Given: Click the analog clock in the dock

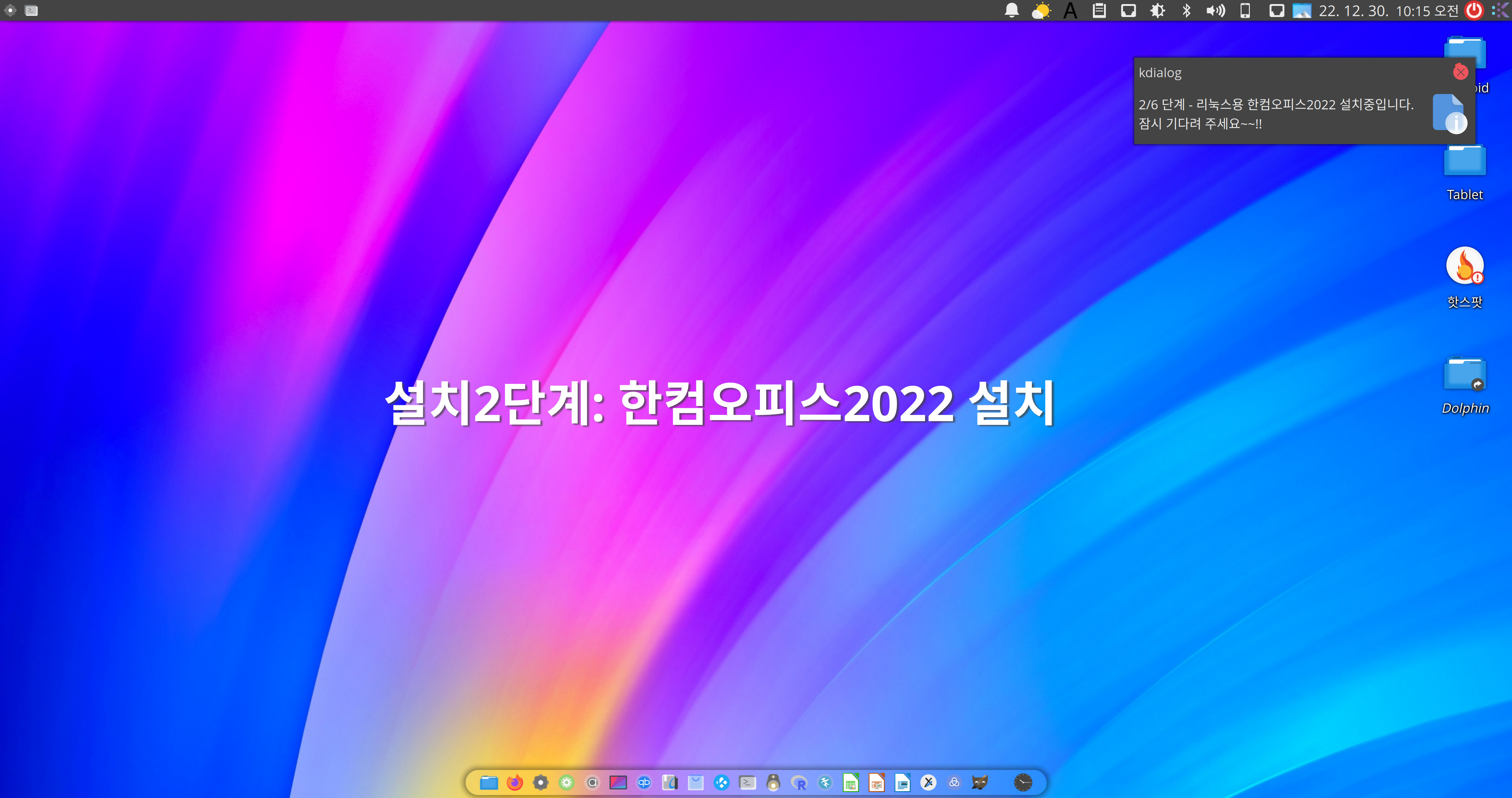Looking at the screenshot, I should (x=1023, y=782).
